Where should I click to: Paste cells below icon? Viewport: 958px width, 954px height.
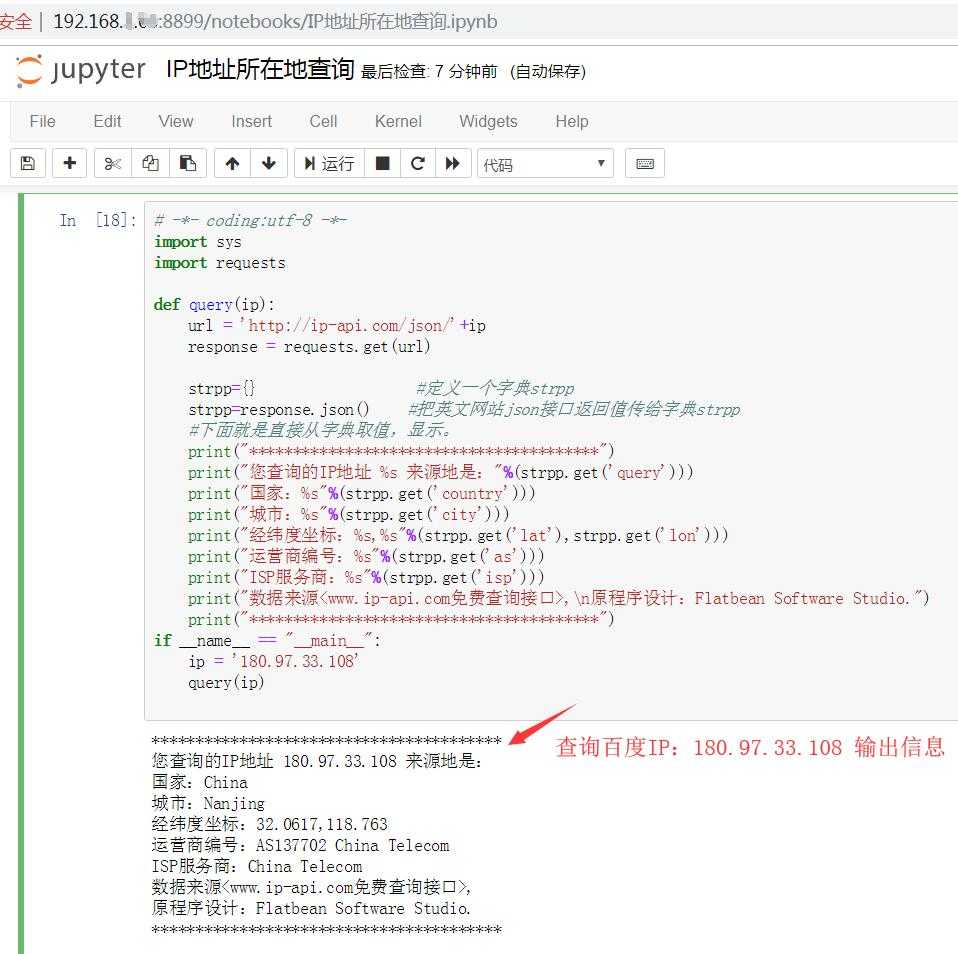click(x=188, y=163)
